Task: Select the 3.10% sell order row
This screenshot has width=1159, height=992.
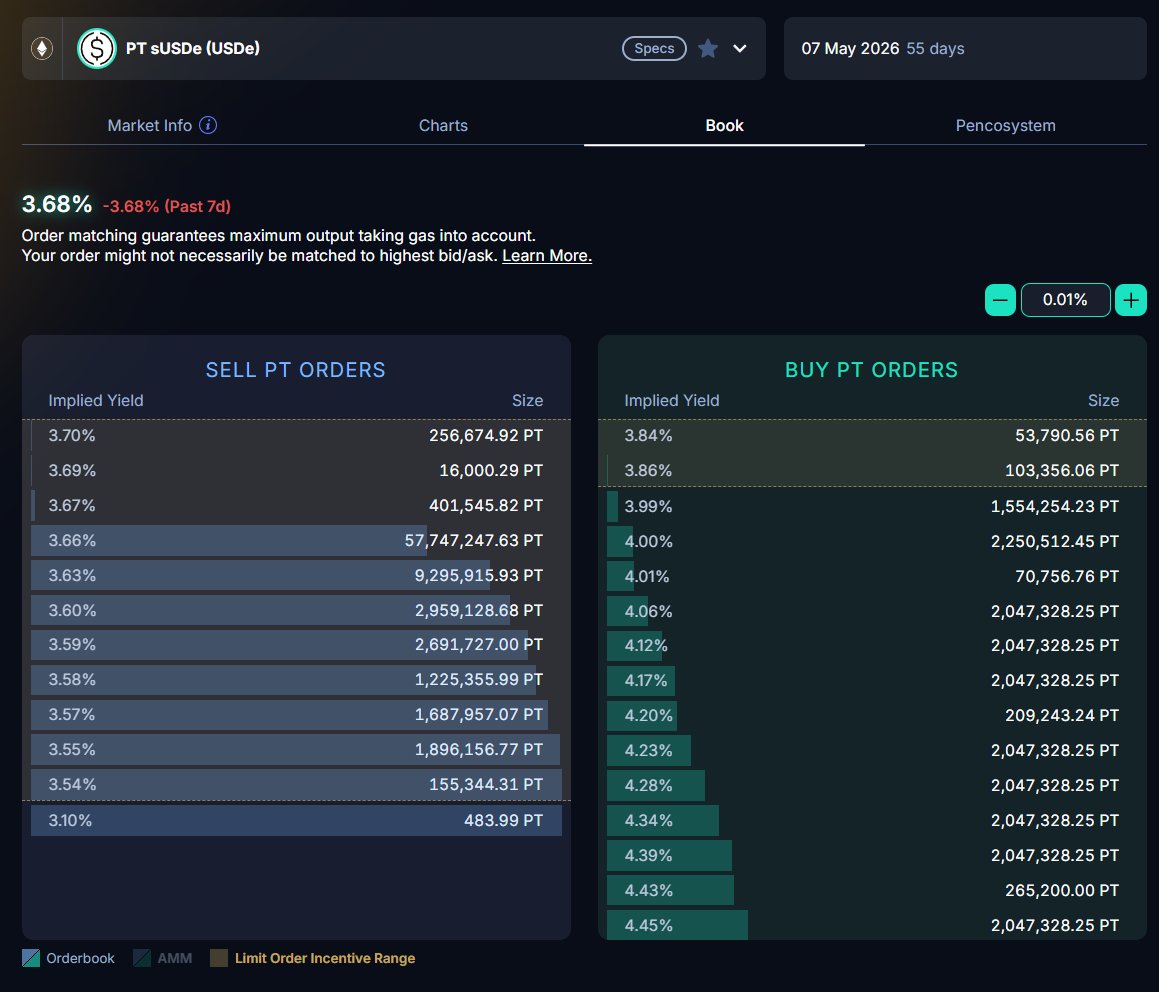Action: click(x=296, y=821)
